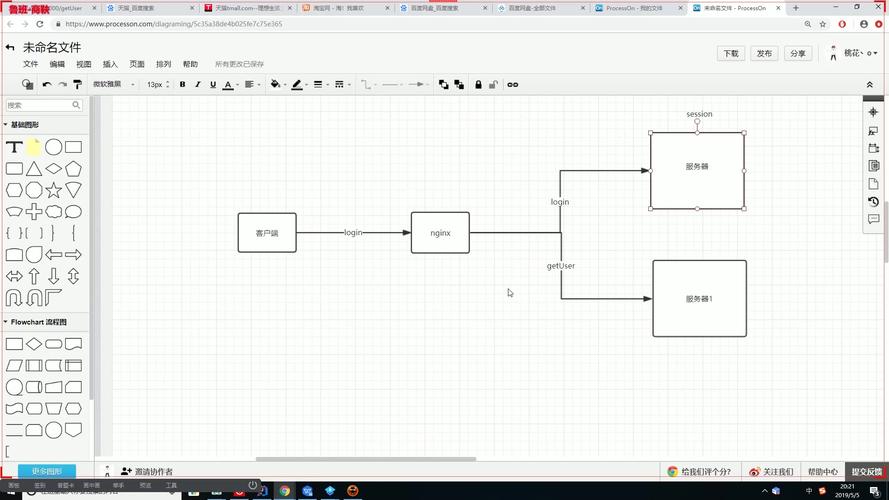Select the up arrow shape
889x500 pixels.
point(34,276)
